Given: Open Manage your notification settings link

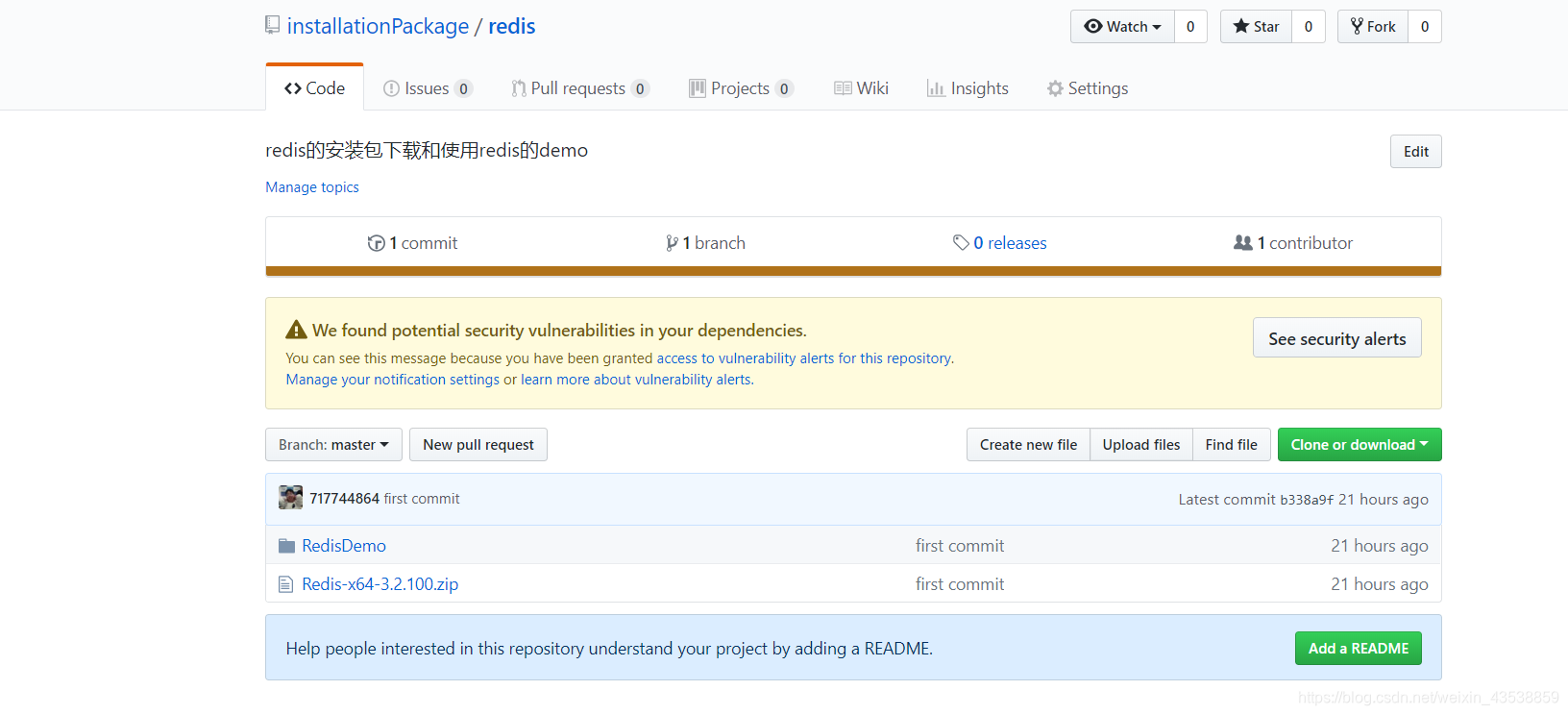Looking at the screenshot, I should [392, 380].
